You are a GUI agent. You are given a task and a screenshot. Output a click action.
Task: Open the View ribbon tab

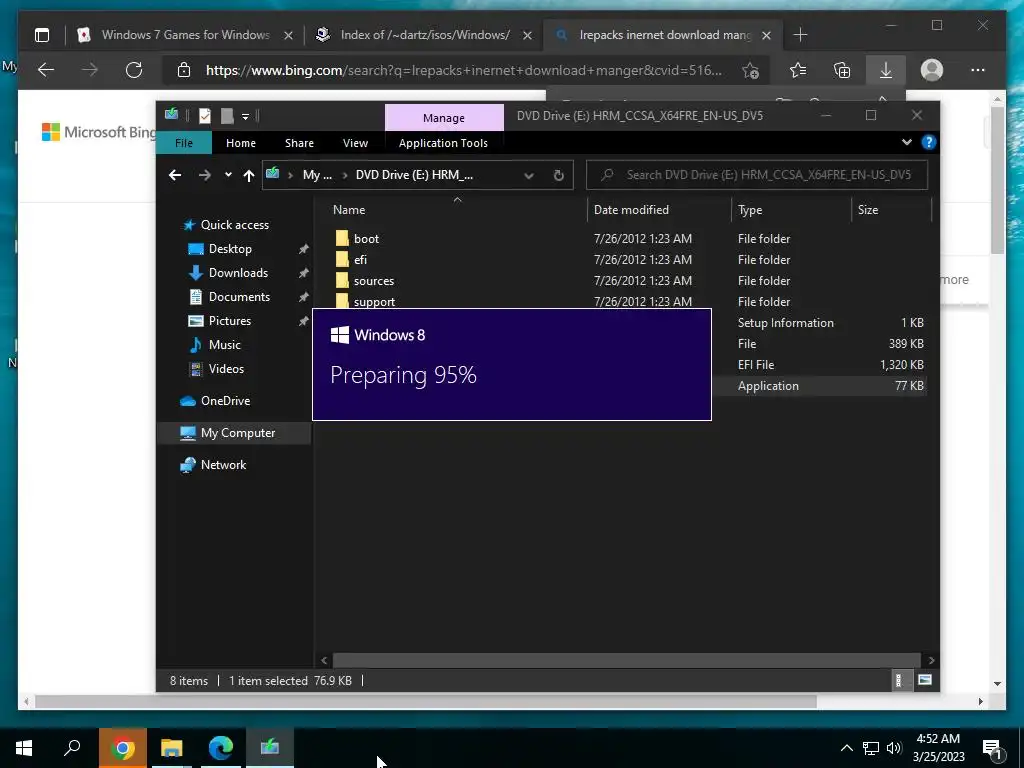pos(355,143)
